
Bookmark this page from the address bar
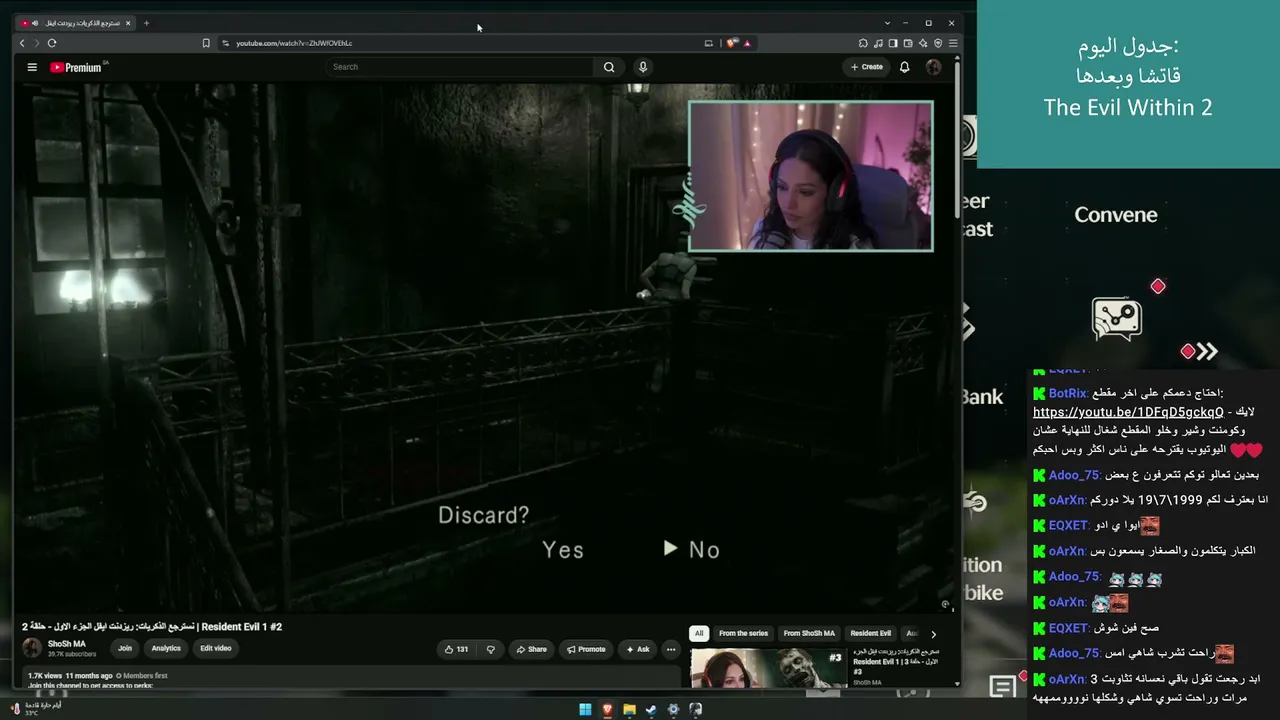coord(206,43)
